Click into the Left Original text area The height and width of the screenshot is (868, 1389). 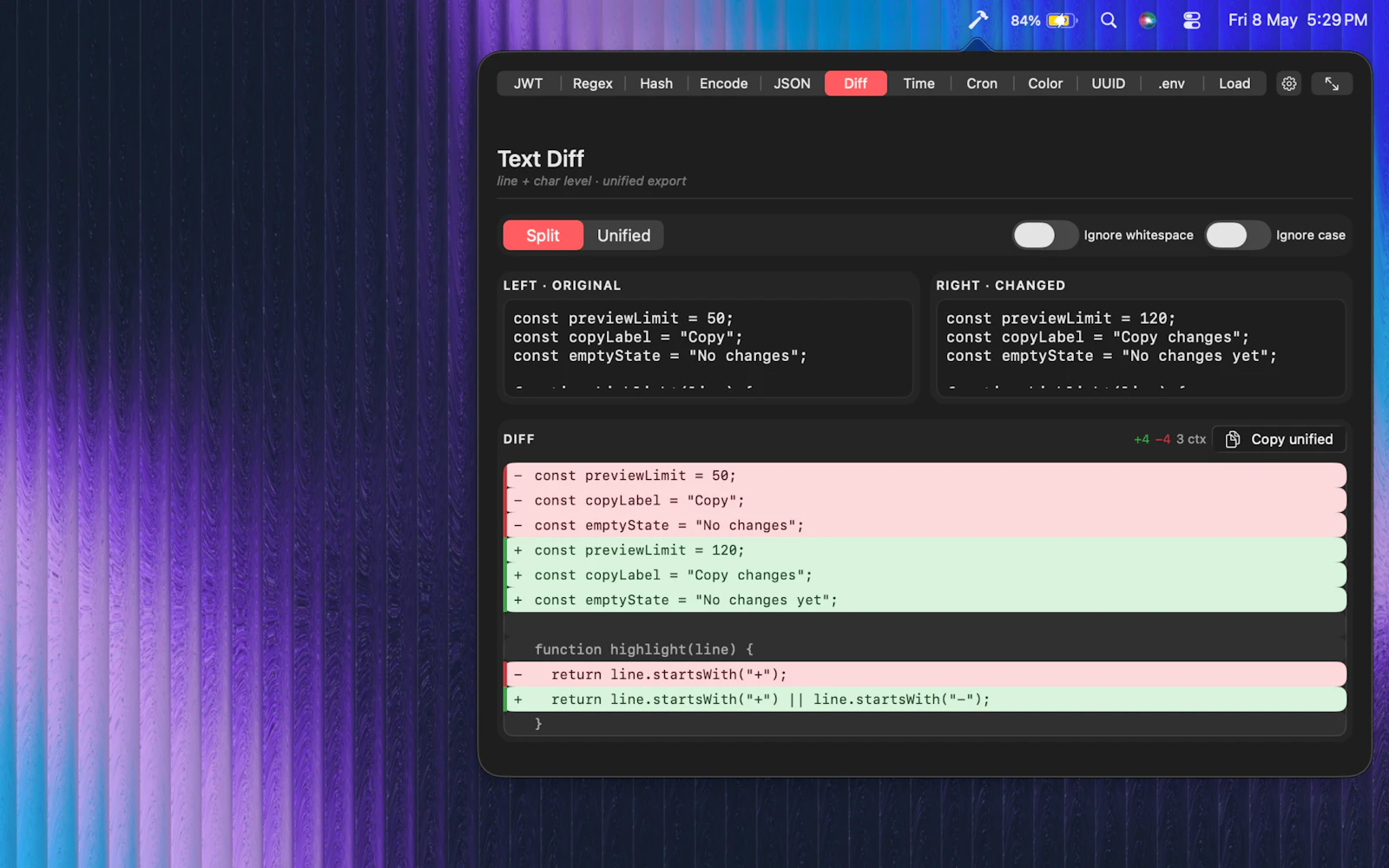[x=708, y=349]
